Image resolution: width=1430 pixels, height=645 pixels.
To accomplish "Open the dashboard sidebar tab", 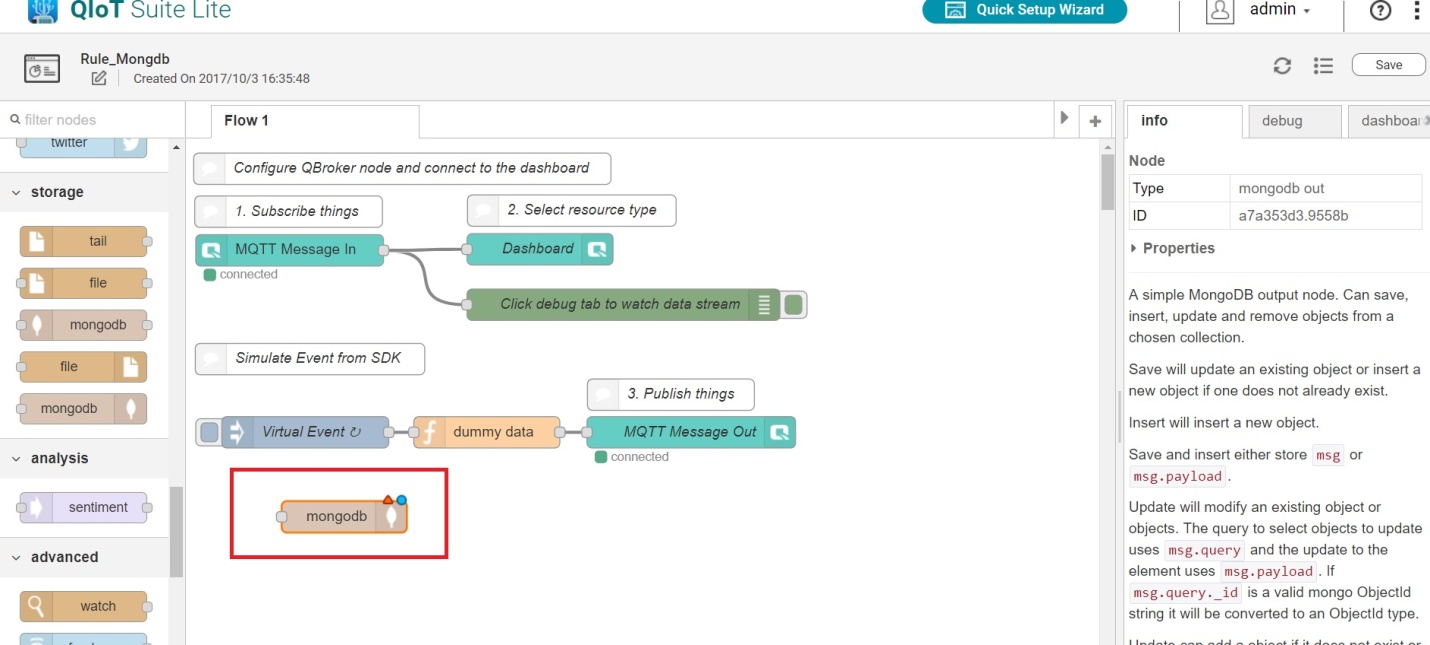I will tap(1389, 121).
